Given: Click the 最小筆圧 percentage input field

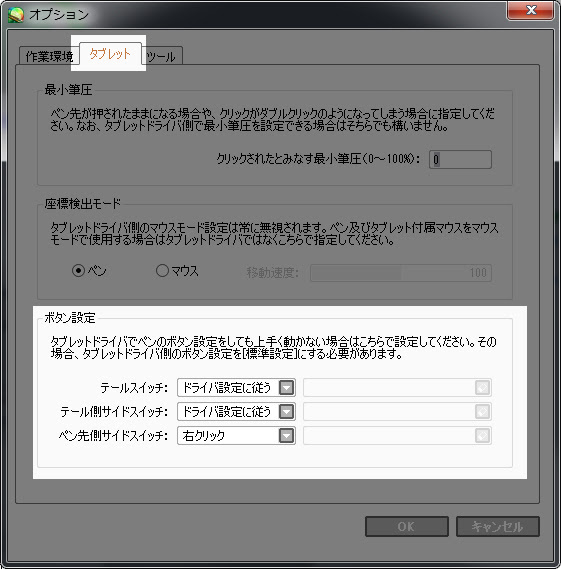Looking at the screenshot, I should click(460, 159).
